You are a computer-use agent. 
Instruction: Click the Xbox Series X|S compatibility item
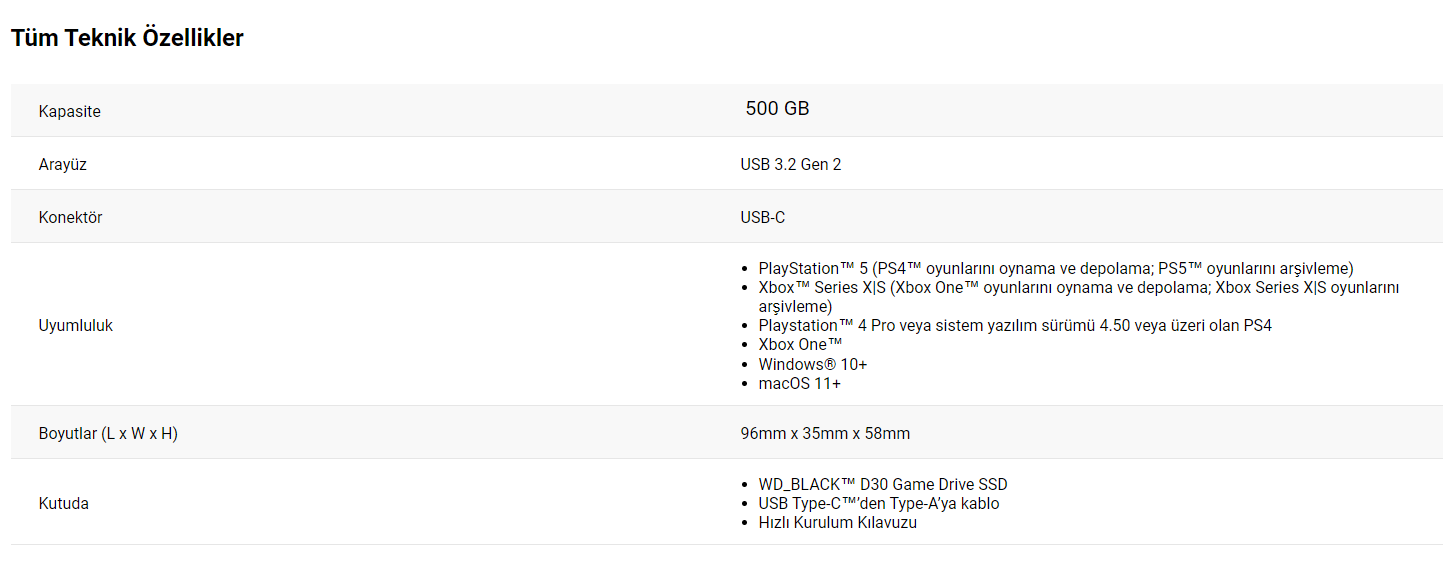pyautogui.click(x=1079, y=297)
